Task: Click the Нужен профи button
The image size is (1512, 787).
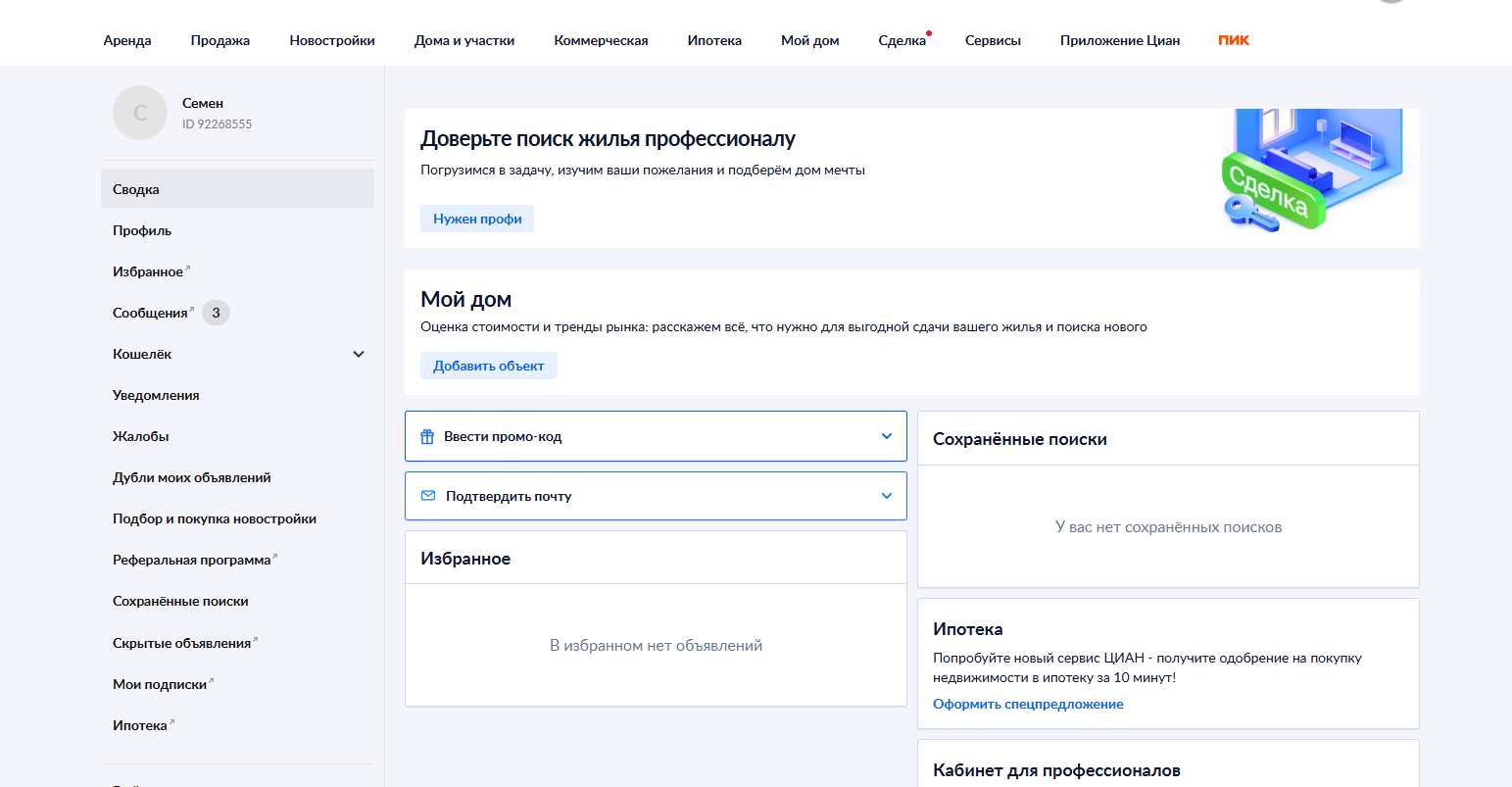Action: 477,219
